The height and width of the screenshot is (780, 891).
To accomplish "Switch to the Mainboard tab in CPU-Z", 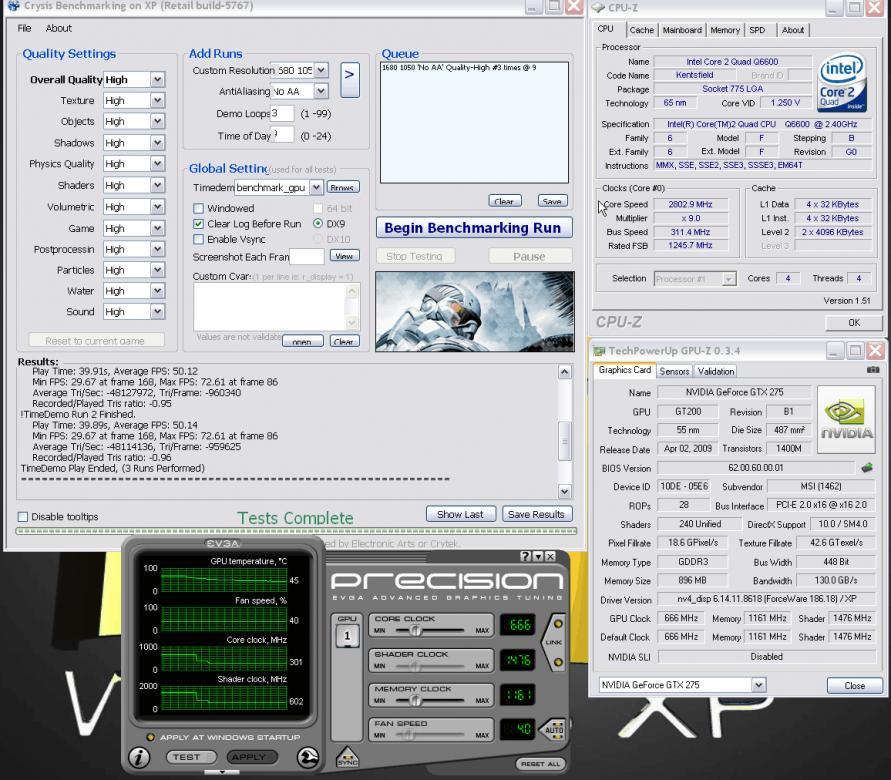I will click(682, 30).
